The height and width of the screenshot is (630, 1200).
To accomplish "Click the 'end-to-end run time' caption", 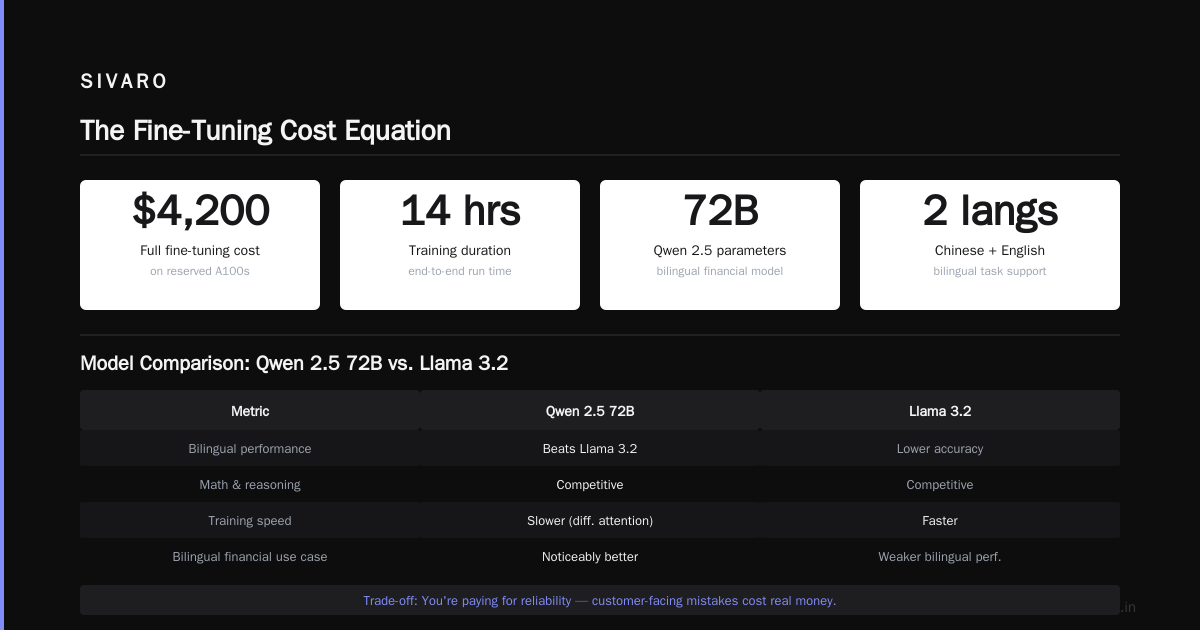I will (x=460, y=271).
